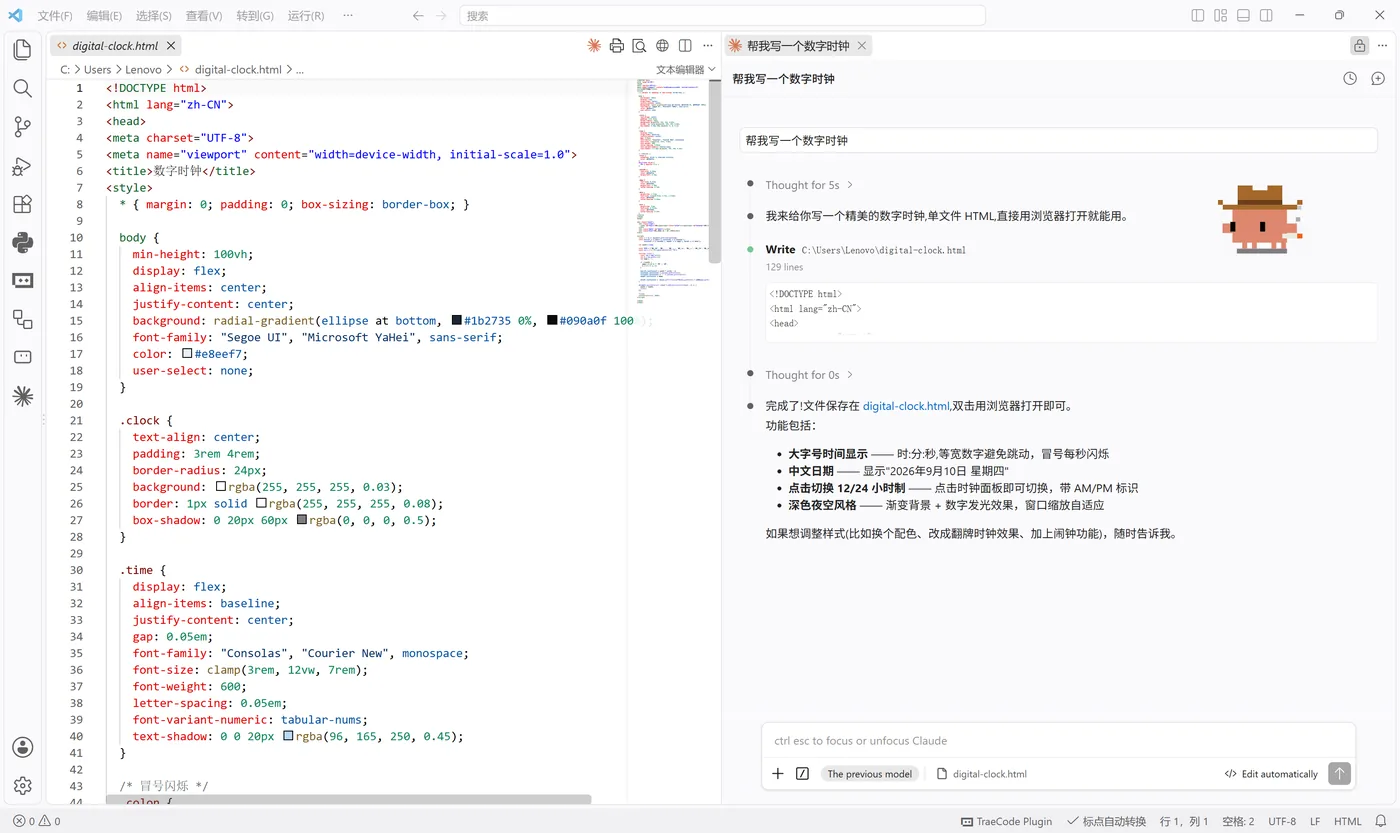
Task: Expand Thought for 5s section
Action: (x=809, y=185)
